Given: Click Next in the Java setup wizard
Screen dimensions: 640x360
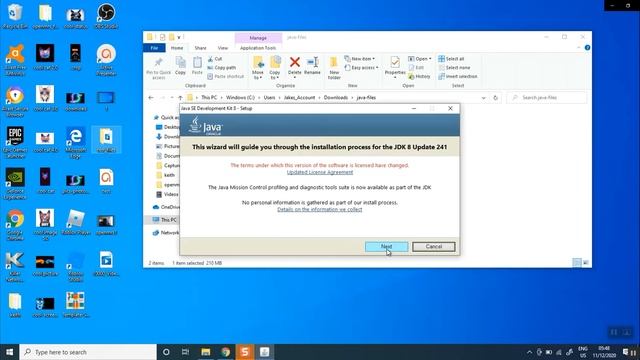Looking at the screenshot, I should click(x=386, y=247).
